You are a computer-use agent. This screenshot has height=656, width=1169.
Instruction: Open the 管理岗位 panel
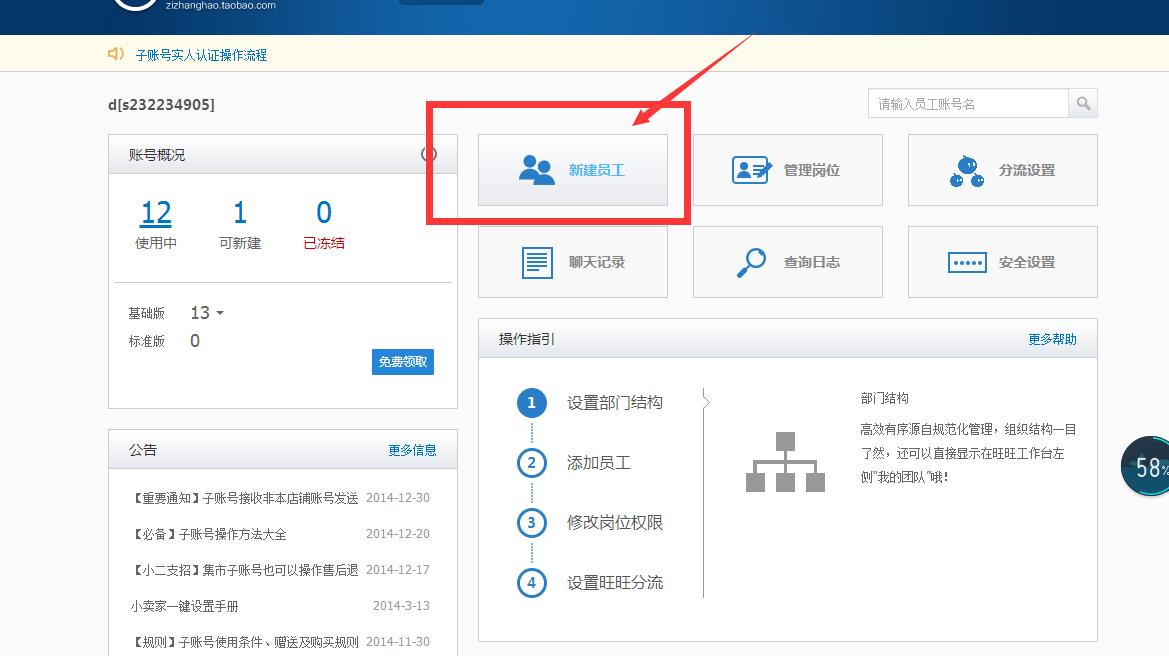(x=787, y=170)
